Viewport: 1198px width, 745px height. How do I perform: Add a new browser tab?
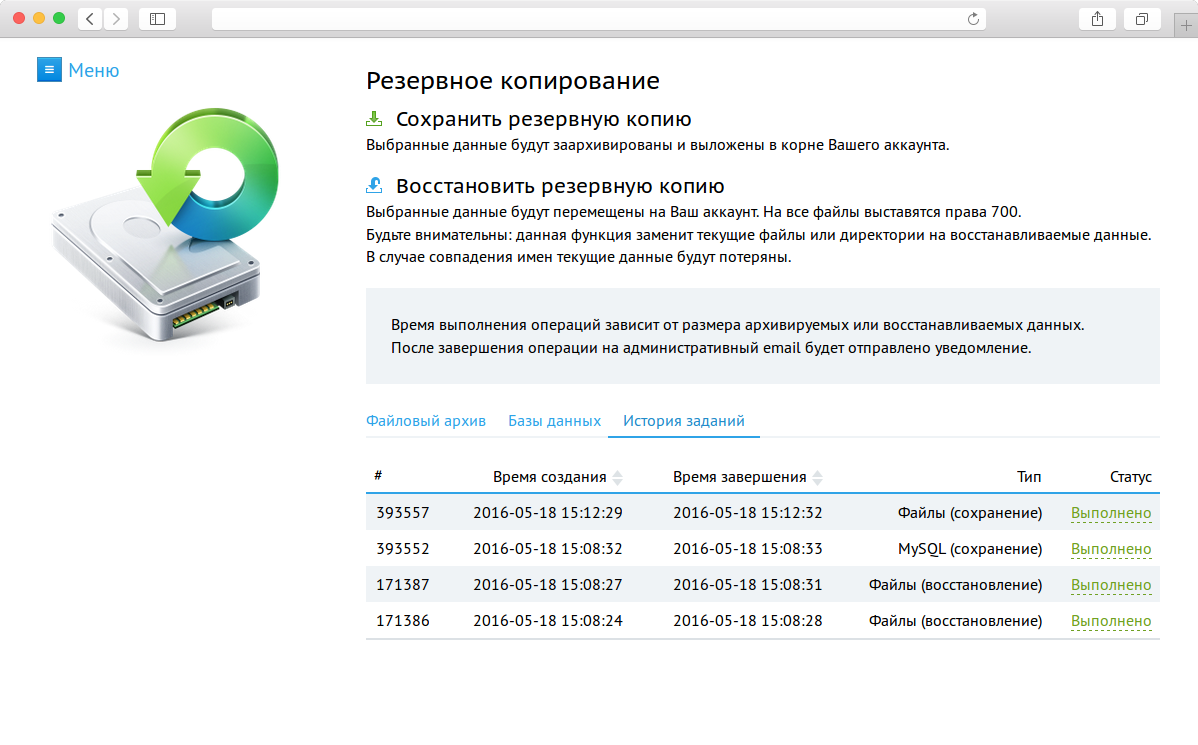1186,25
